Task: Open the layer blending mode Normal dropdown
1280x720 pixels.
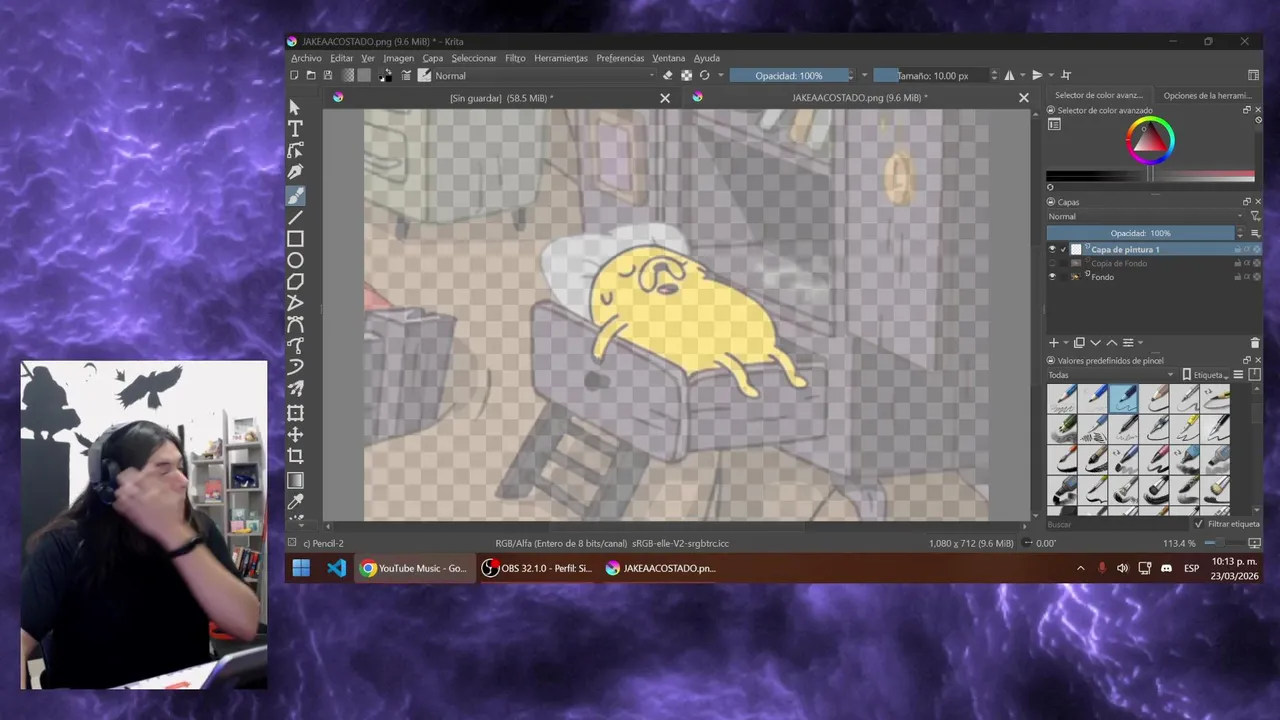Action: pos(1146,216)
